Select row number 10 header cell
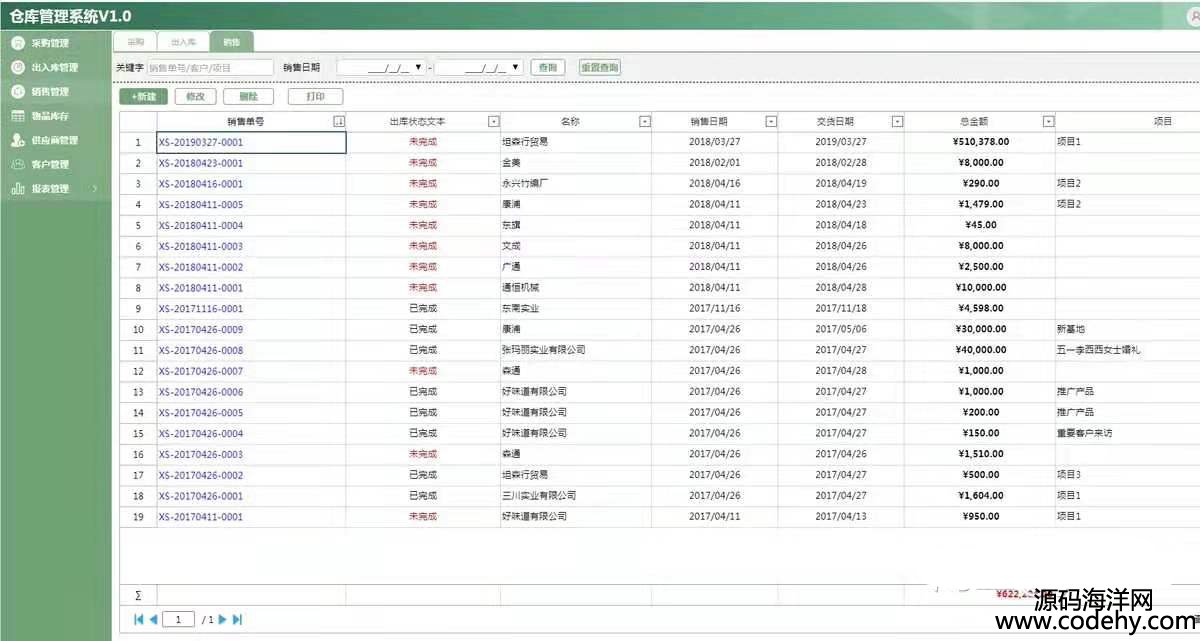 138,329
